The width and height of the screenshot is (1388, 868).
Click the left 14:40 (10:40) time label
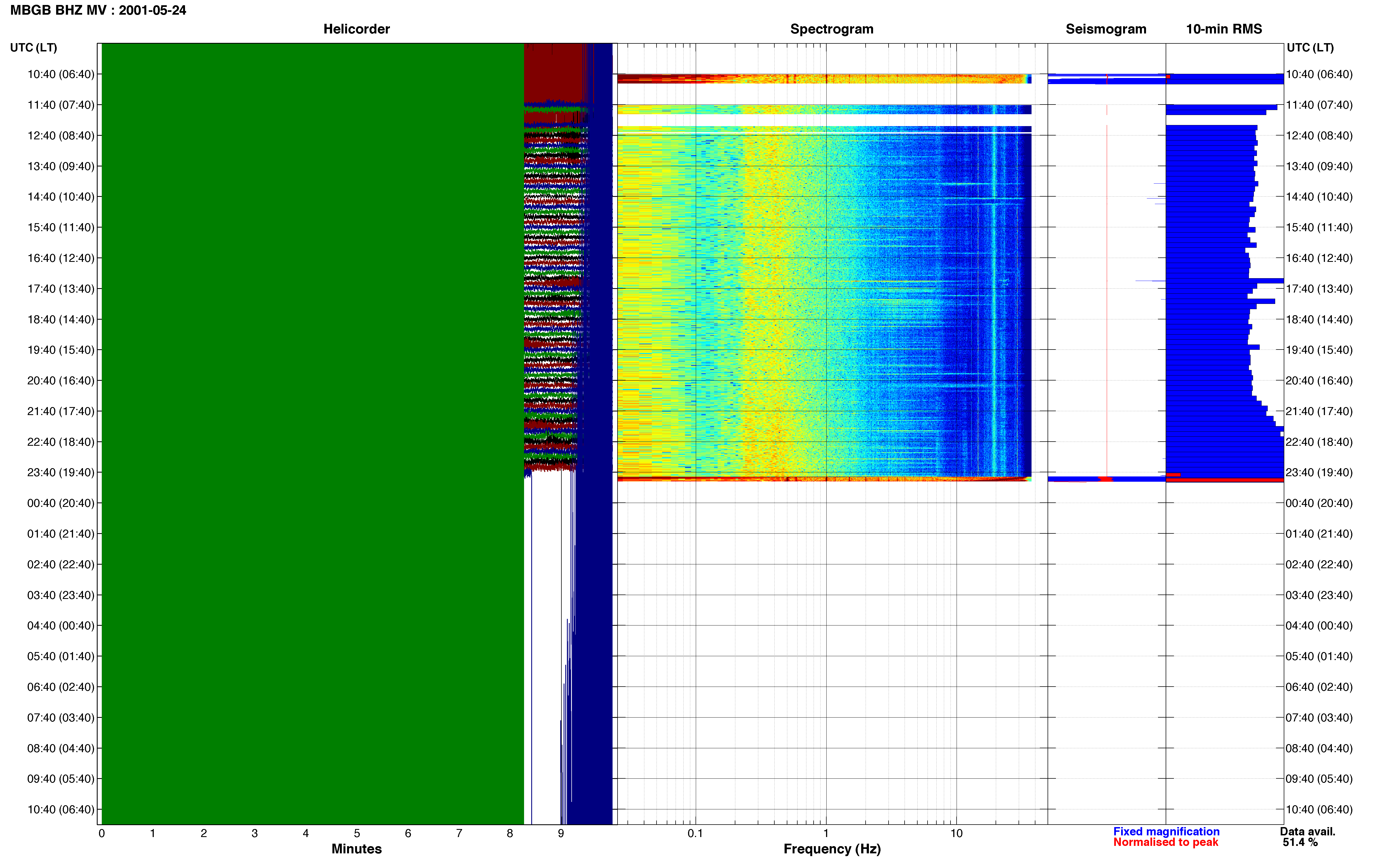click(61, 196)
